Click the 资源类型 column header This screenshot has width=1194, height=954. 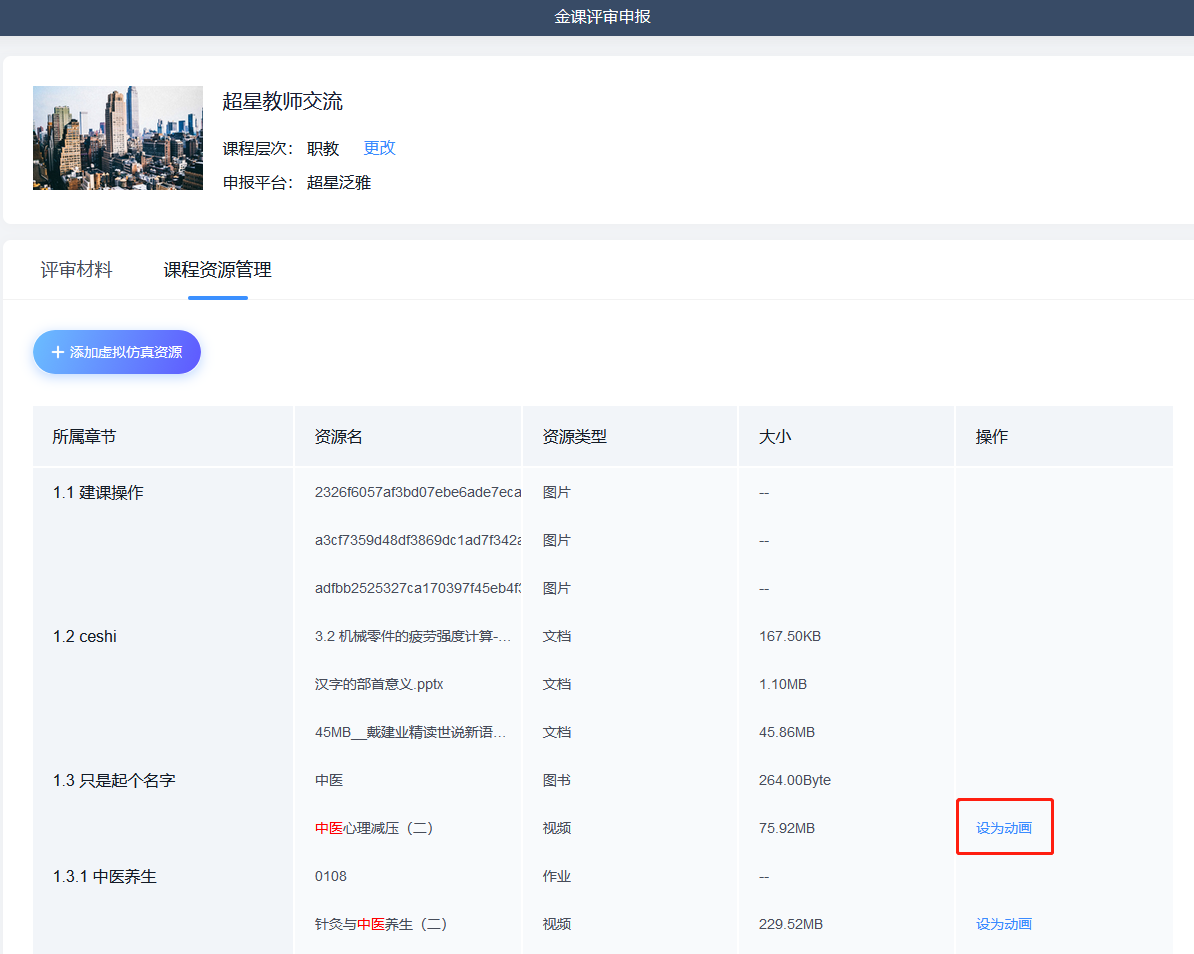click(x=574, y=437)
